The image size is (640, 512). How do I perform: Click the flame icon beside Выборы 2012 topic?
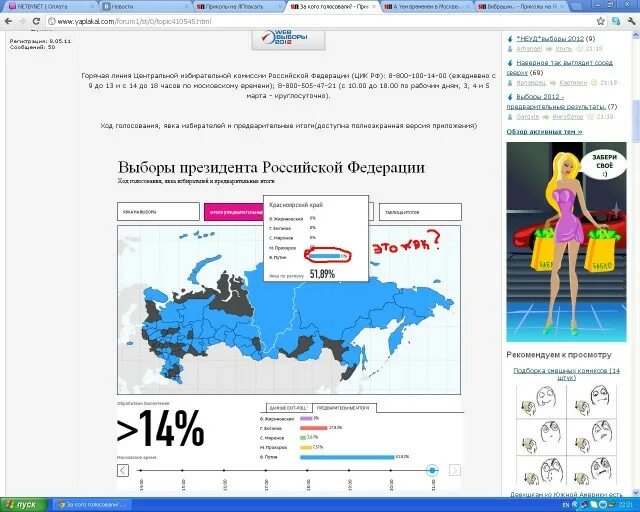[510, 97]
